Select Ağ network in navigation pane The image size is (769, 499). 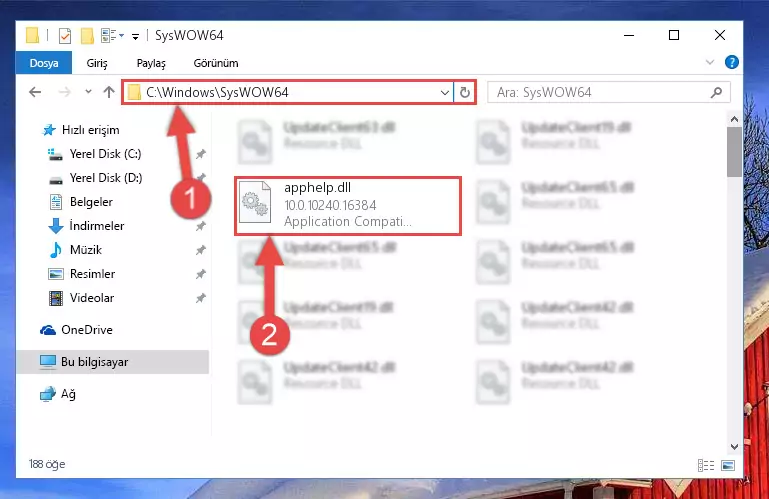click(x=58, y=394)
